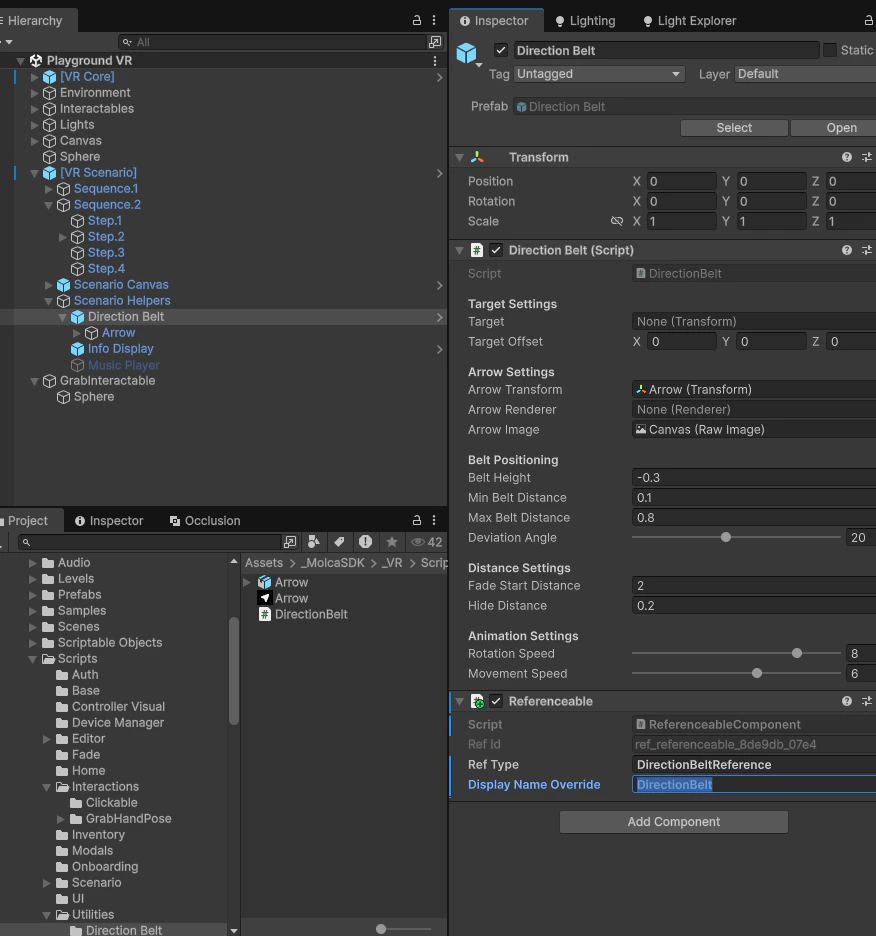Click the Project favorites star icon
The height and width of the screenshot is (936, 876).
click(x=392, y=541)
